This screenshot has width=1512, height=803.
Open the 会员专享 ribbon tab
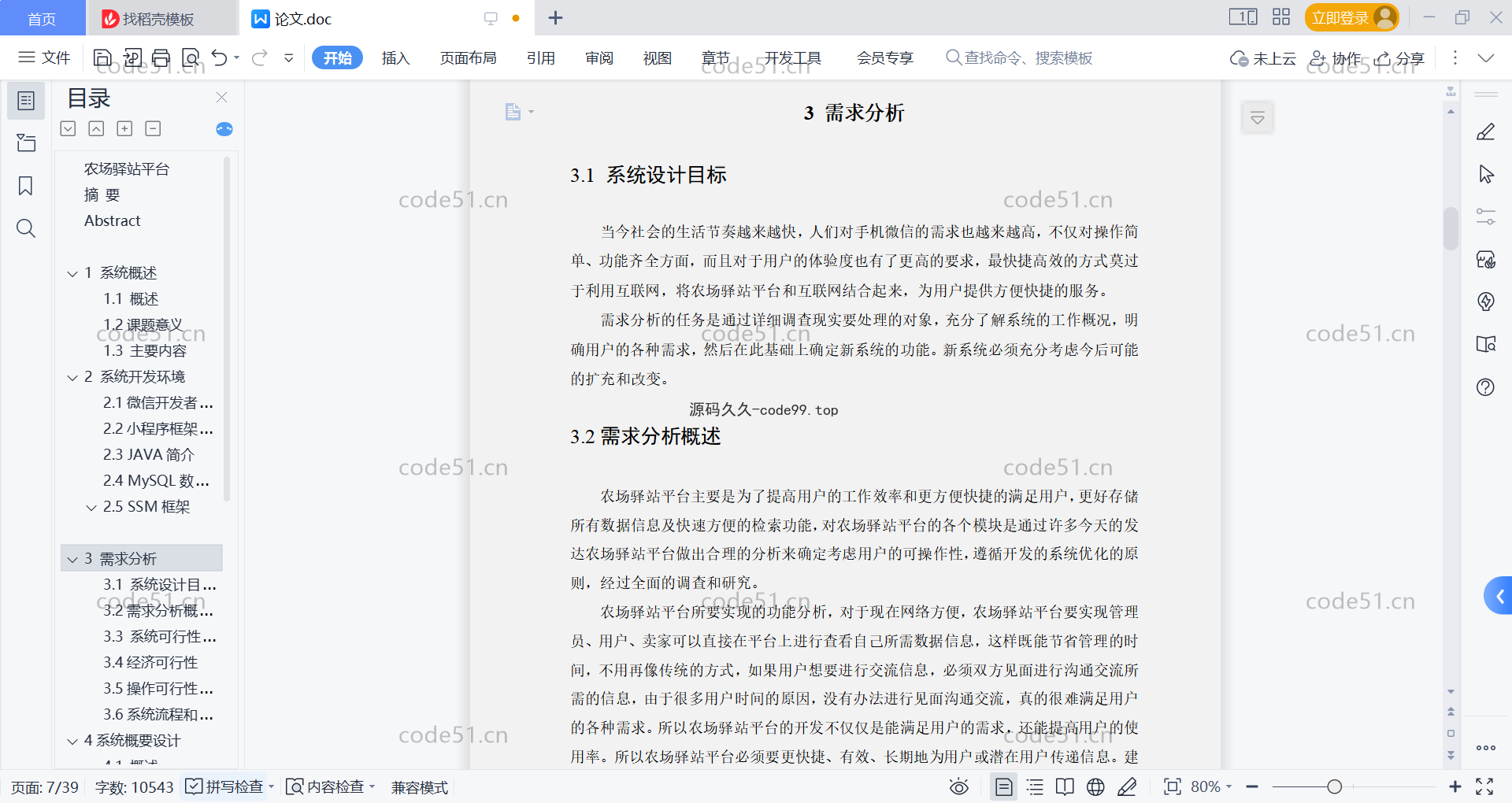[x=884, y=57]
